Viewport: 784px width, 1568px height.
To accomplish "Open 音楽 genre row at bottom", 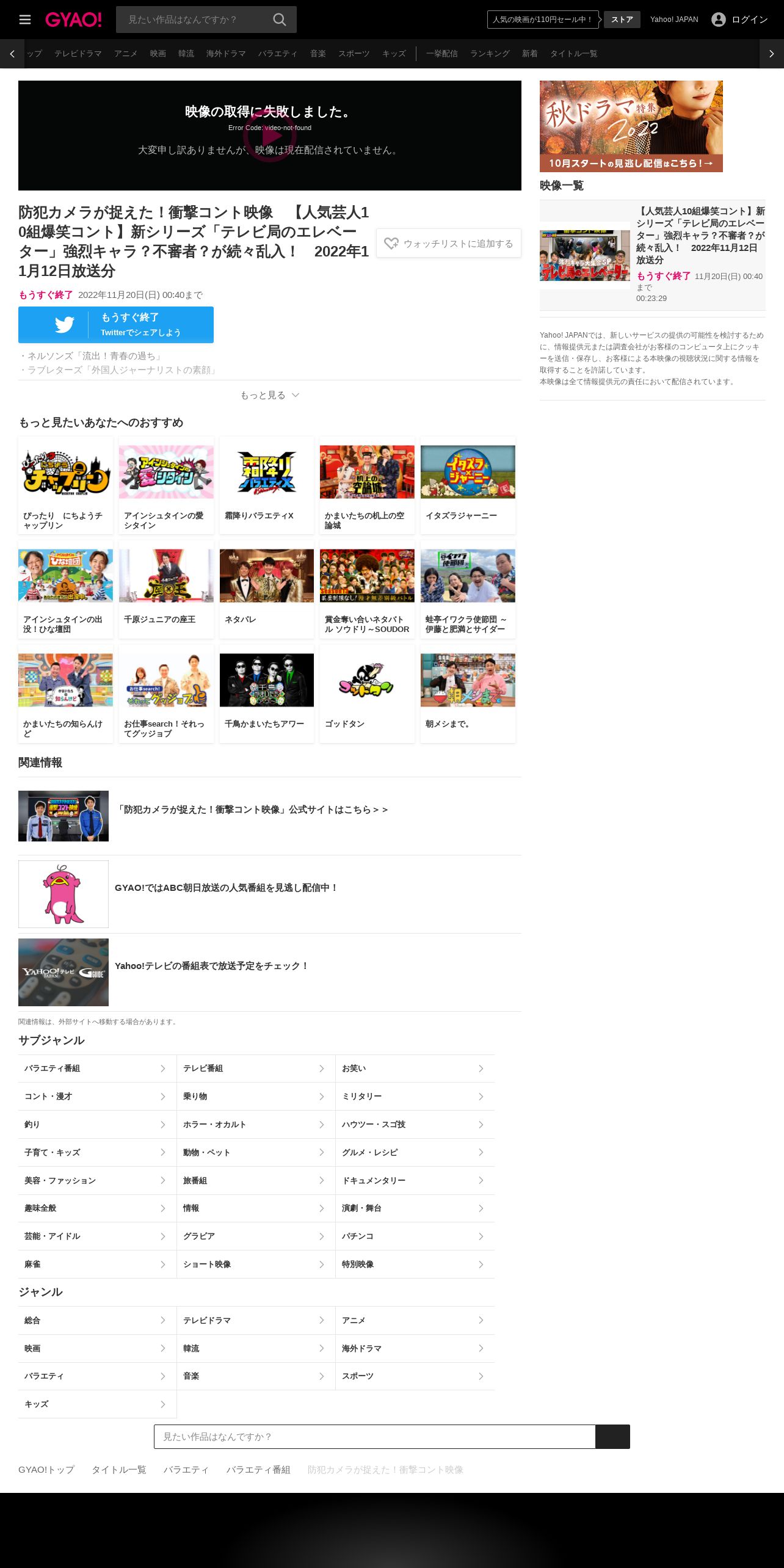I will [x=256, y=1376].
